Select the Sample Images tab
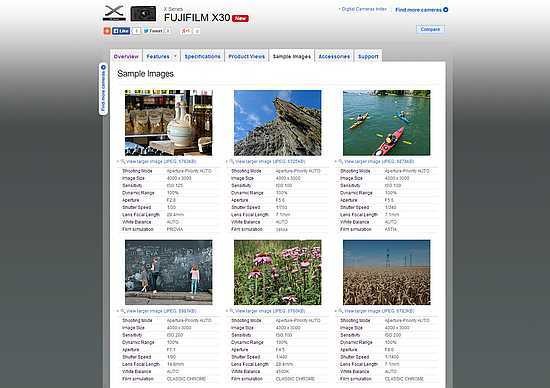 pos(292,56)
